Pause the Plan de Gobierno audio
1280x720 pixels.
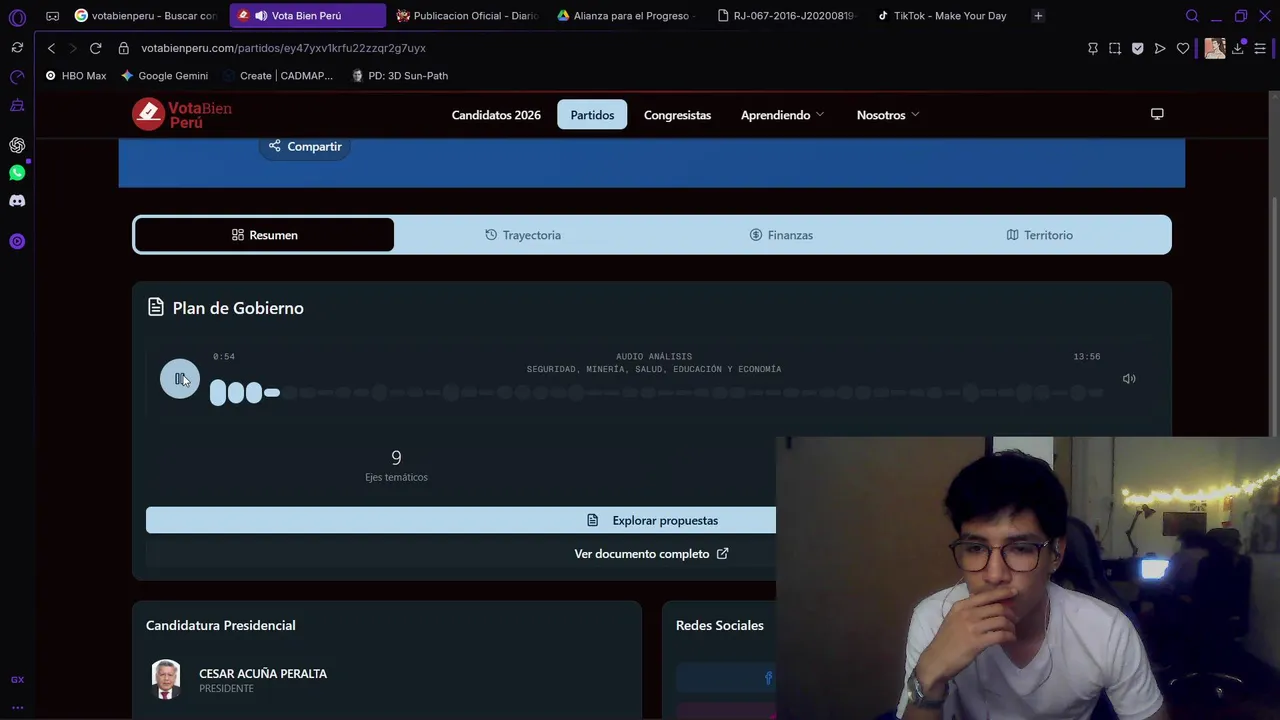point(180,378)
